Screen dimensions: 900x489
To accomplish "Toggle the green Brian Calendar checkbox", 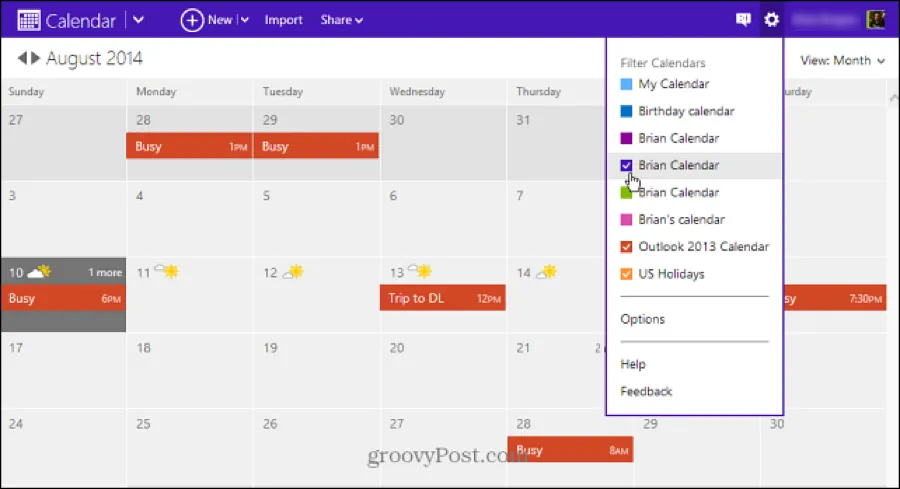I will click(x=626, y=192).
